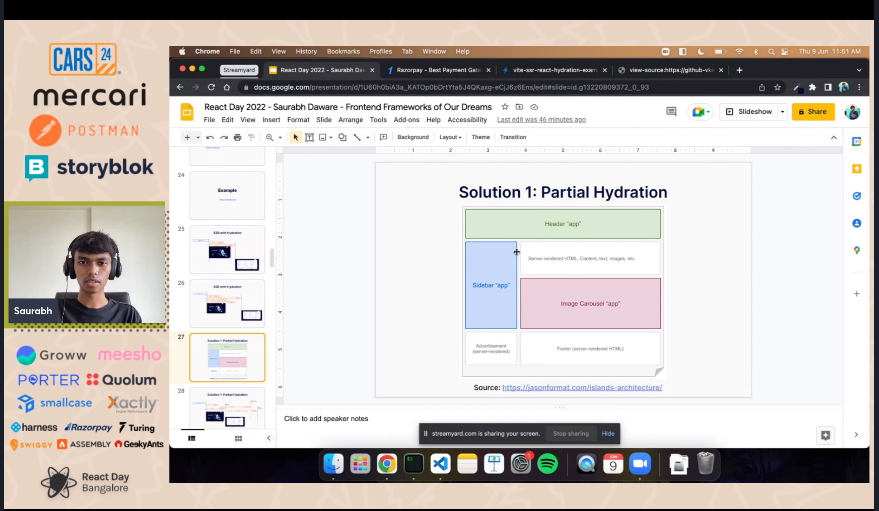879x511 pixels.
Task: Select the arrow Select tool
Action: pyautogui.click(x=295, y=137)
